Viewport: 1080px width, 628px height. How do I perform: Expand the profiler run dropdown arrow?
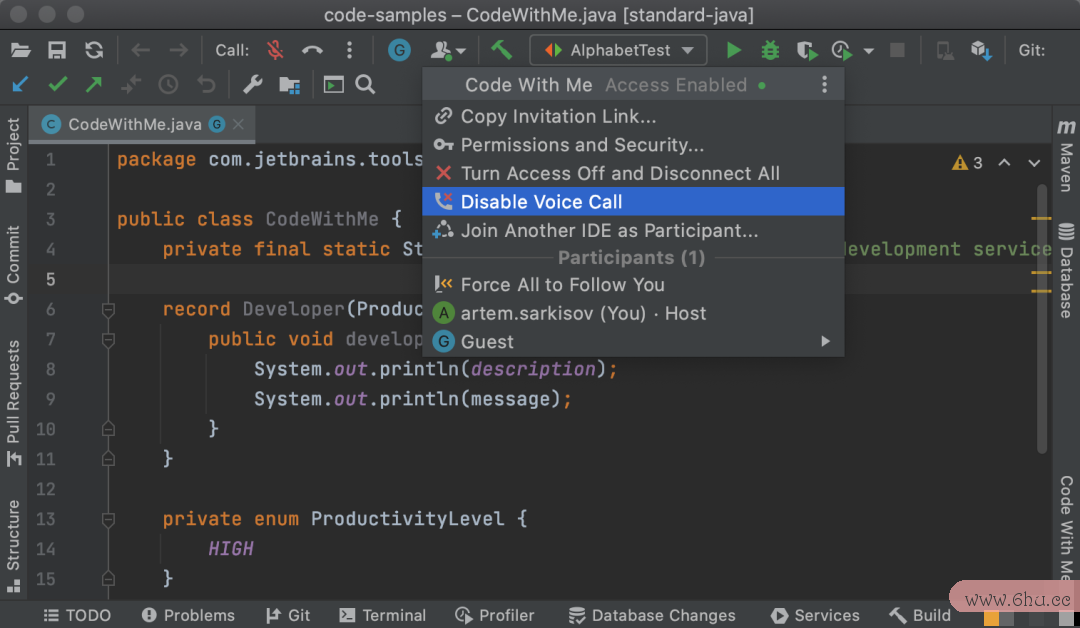[x=869, y=51]
